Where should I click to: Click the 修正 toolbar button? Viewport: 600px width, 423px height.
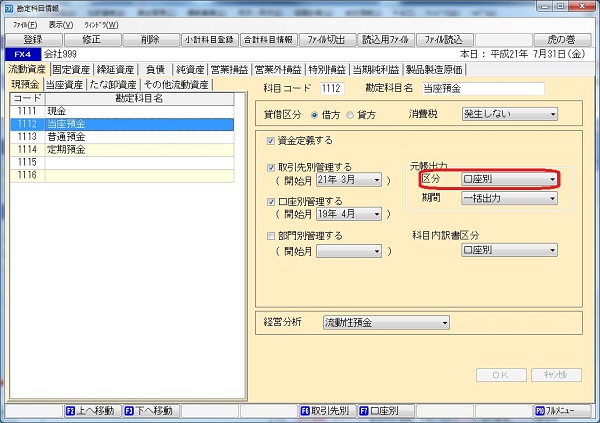pyautogui.click(x=93, y=39)
